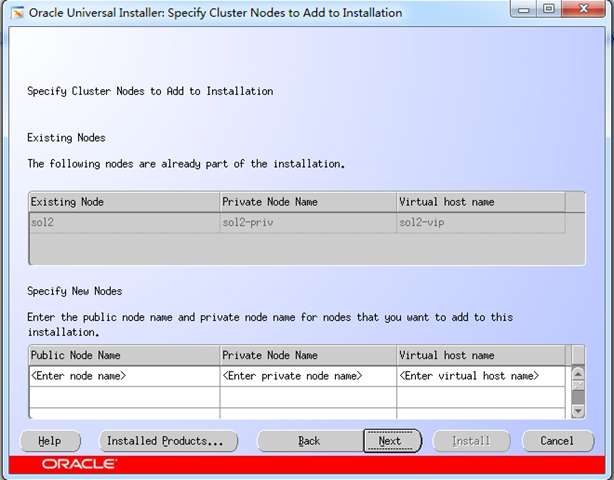
Task: Click second empty row under new Virtual host name
Action: pyautogui.click(x=481, y=397)
